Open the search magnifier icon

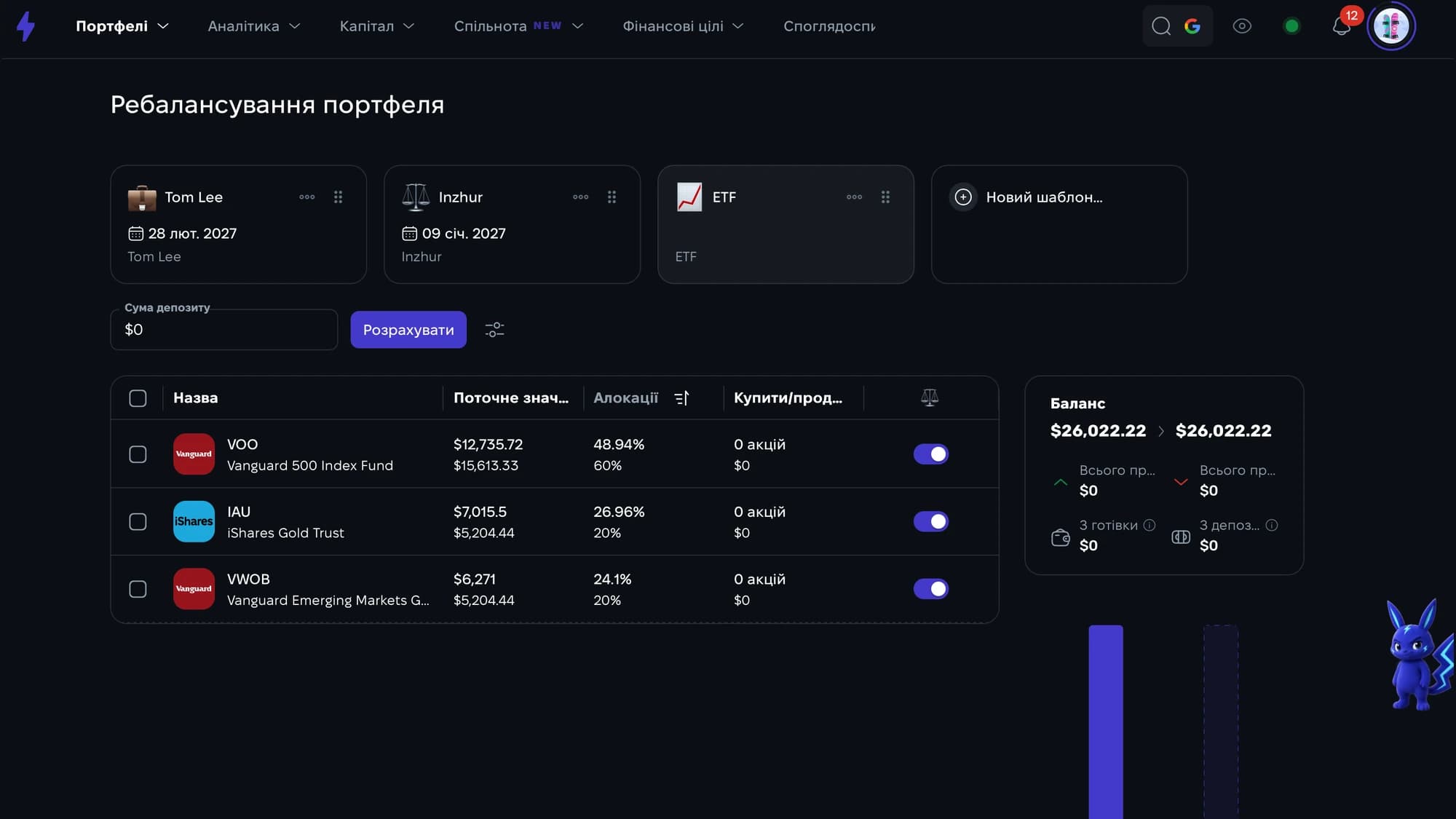click(1161, 26)
